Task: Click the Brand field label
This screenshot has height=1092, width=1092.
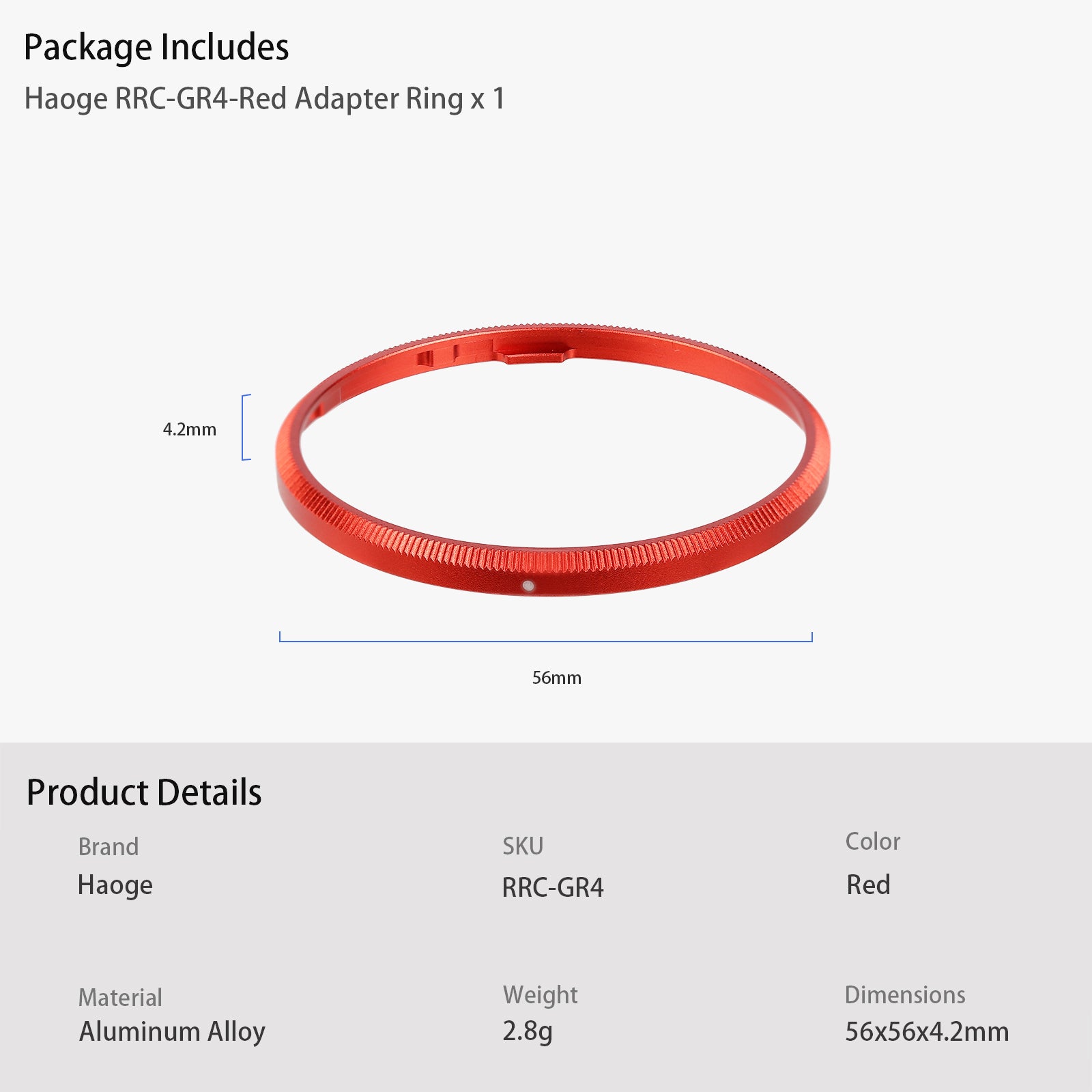Action: click(x=109, y=846)
